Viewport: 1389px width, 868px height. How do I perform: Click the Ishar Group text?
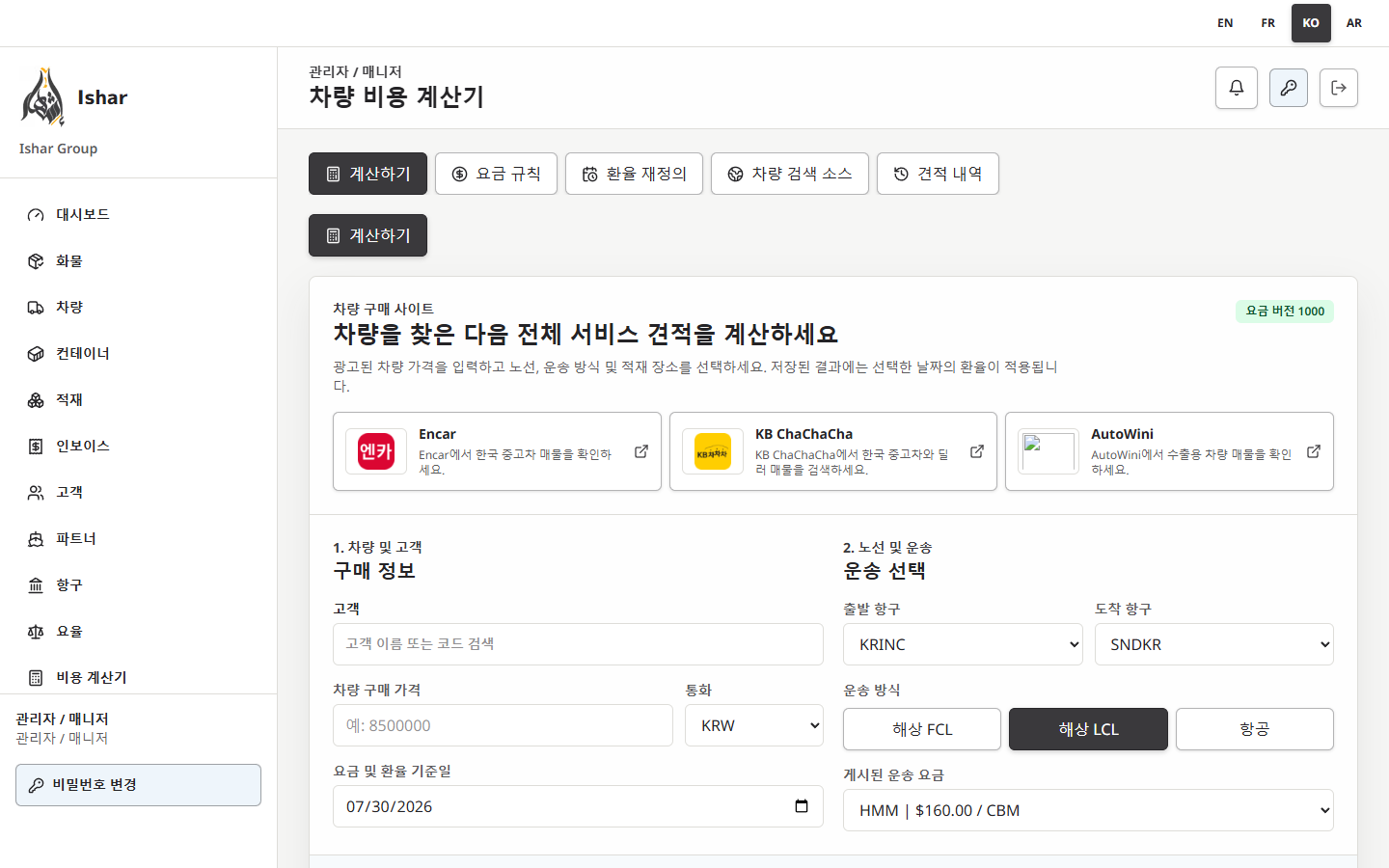coord(58,149)
